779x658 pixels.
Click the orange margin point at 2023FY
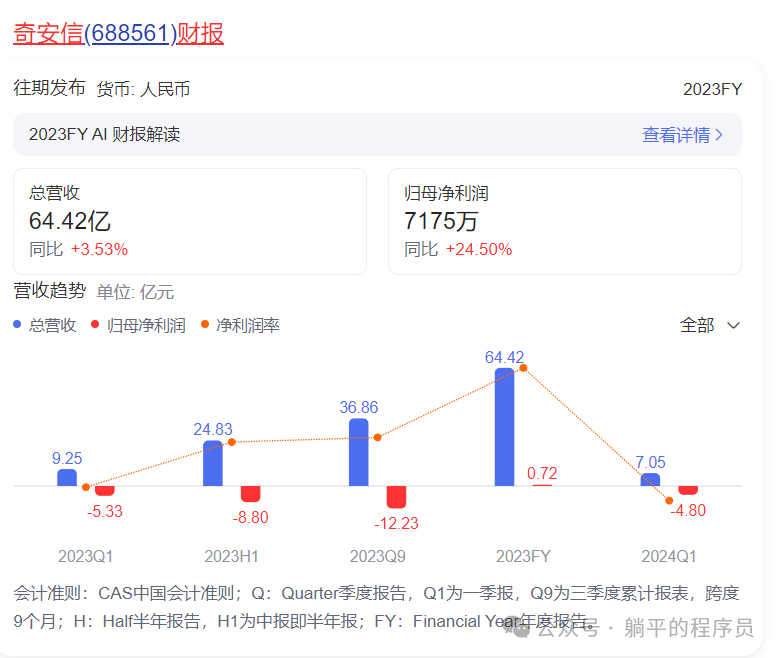[x=523, y=368]
